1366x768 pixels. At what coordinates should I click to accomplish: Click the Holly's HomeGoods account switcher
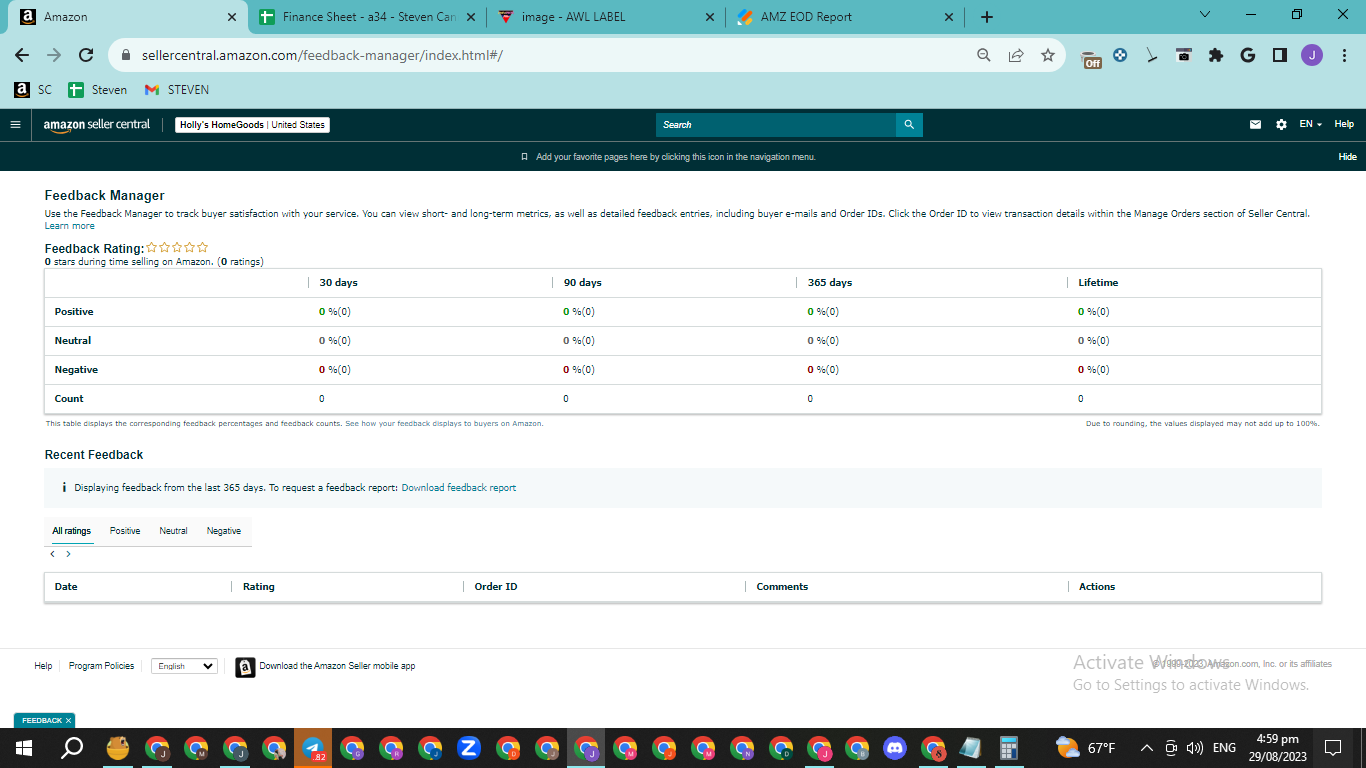(253, 125)
